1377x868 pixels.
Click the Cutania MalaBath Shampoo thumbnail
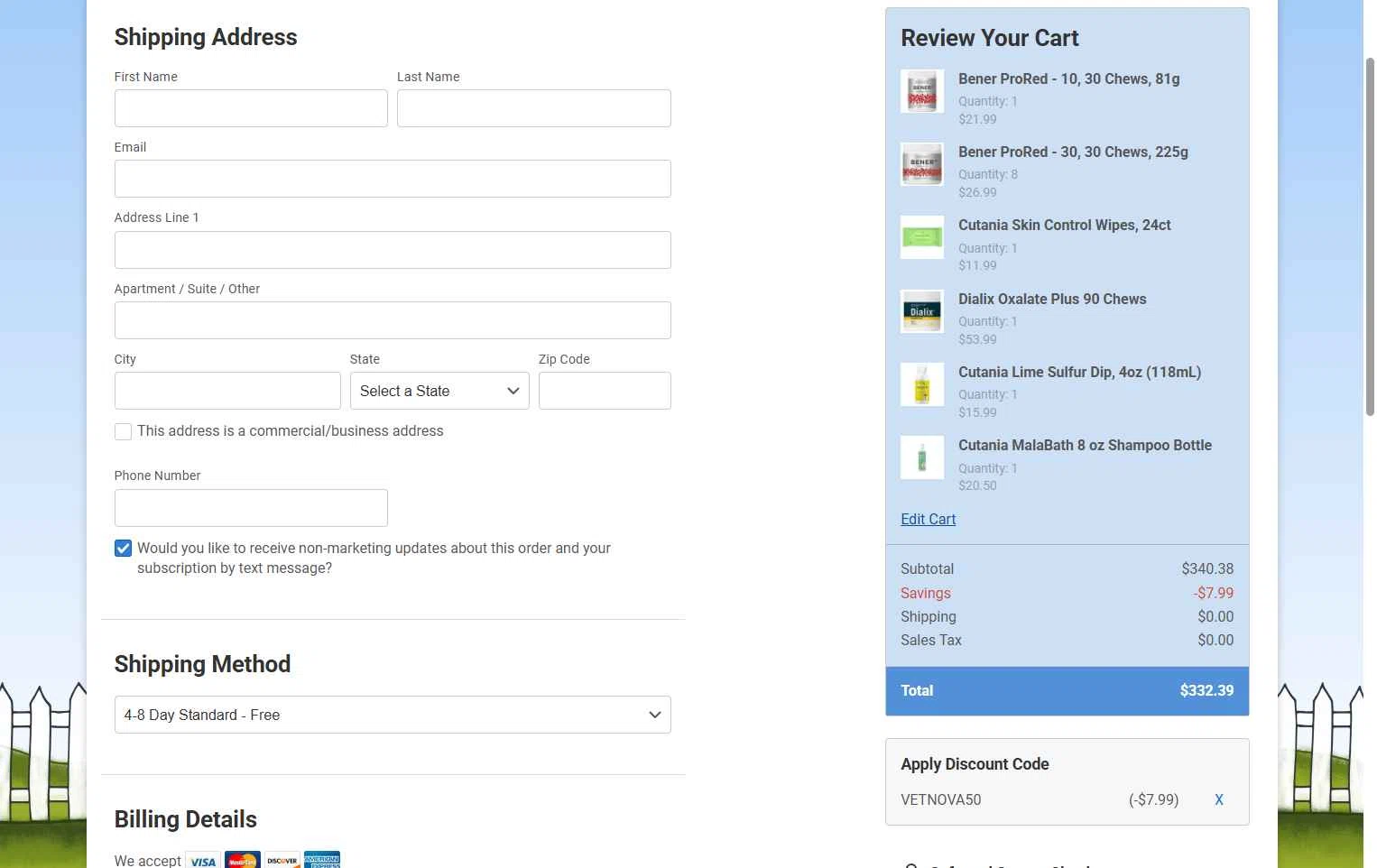click(922, 457)
